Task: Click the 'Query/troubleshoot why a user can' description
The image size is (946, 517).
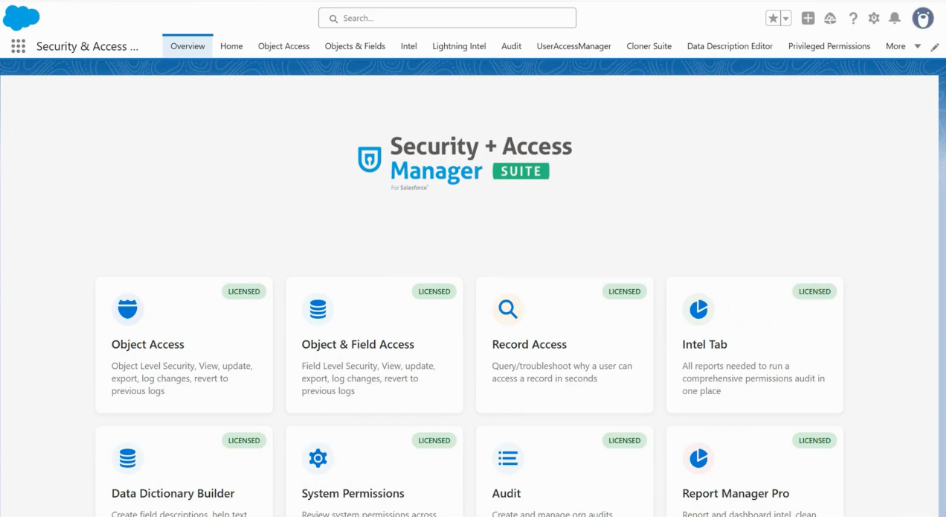Action: 562,366
